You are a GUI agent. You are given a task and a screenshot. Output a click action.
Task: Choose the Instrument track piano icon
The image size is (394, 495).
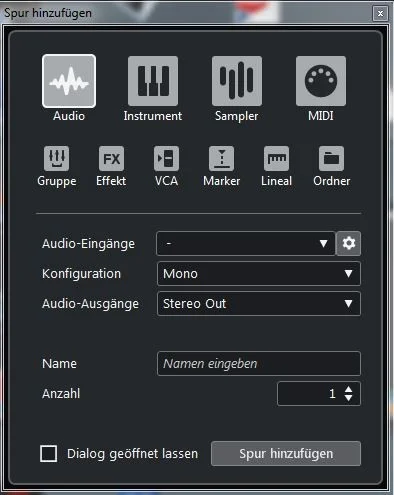[153, 81]
